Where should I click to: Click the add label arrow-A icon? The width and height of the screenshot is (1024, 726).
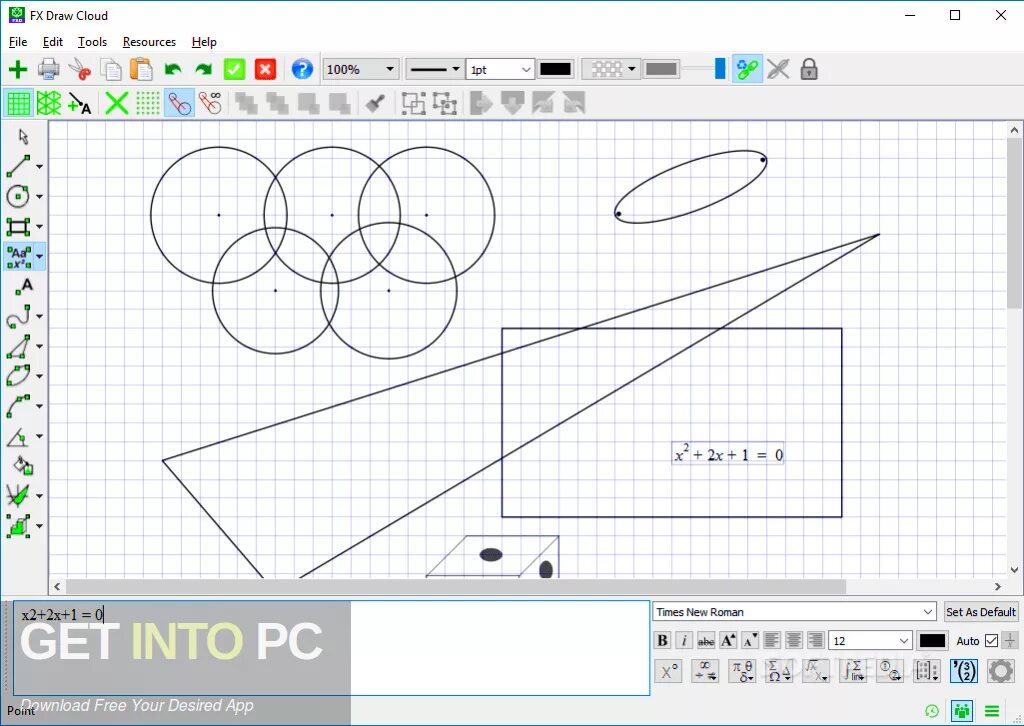80,103
